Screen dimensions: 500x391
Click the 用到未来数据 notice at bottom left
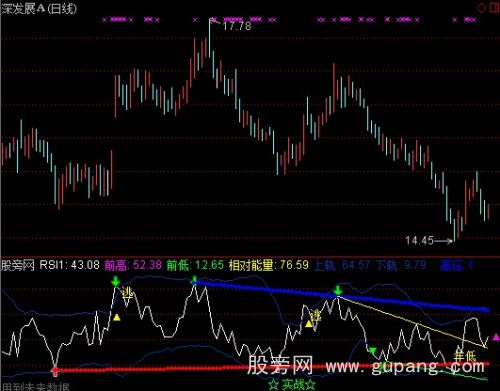35,387
